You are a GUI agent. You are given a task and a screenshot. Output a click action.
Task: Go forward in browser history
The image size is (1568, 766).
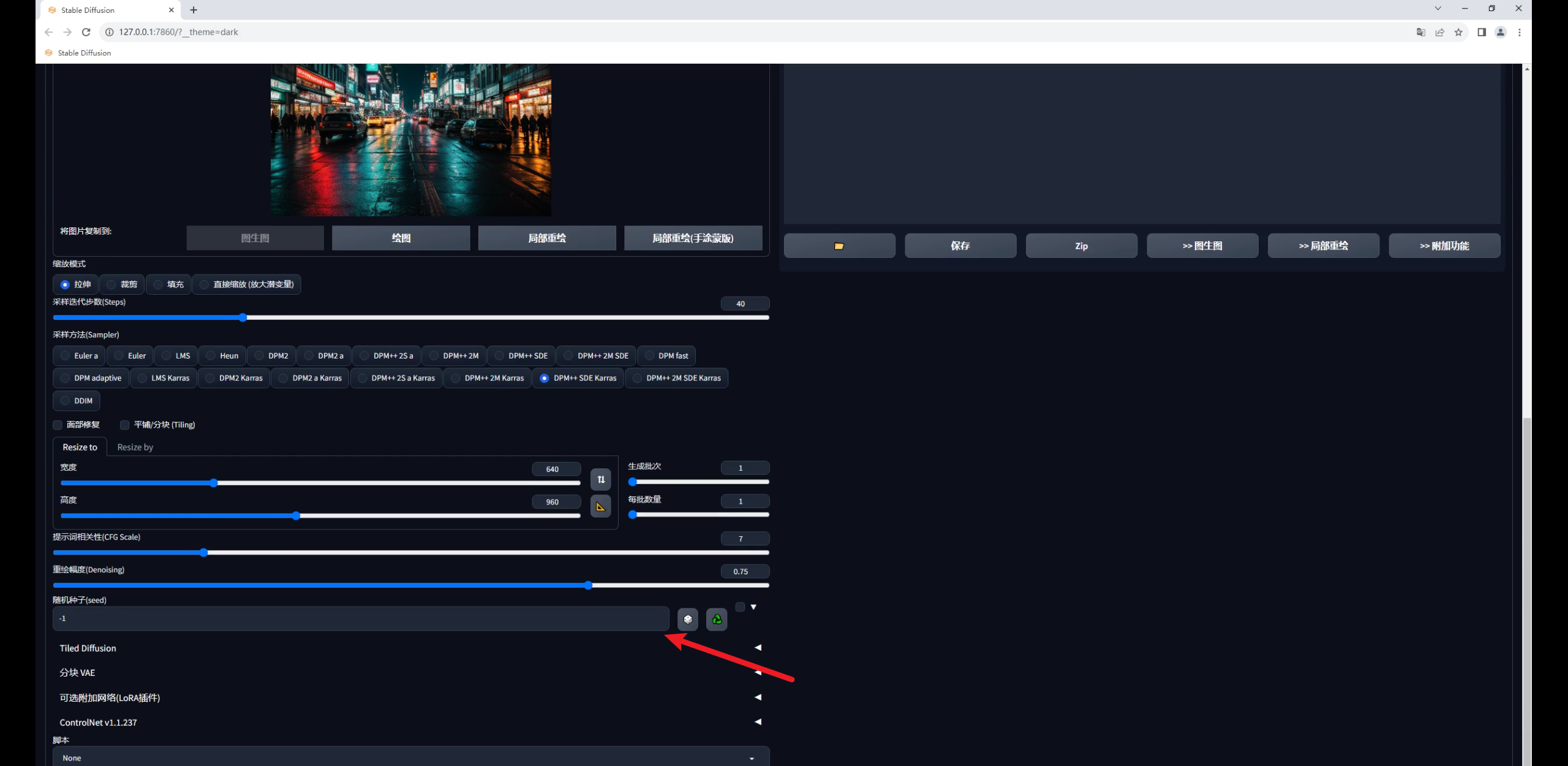click(x=67, y=32)
